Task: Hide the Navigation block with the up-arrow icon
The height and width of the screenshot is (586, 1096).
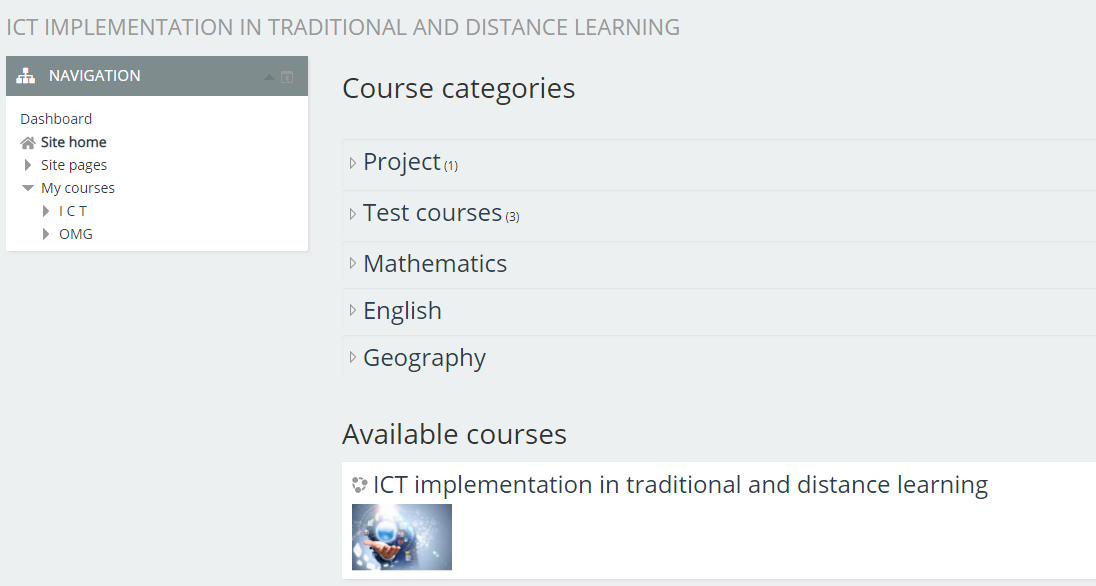Action: [268, 77]
